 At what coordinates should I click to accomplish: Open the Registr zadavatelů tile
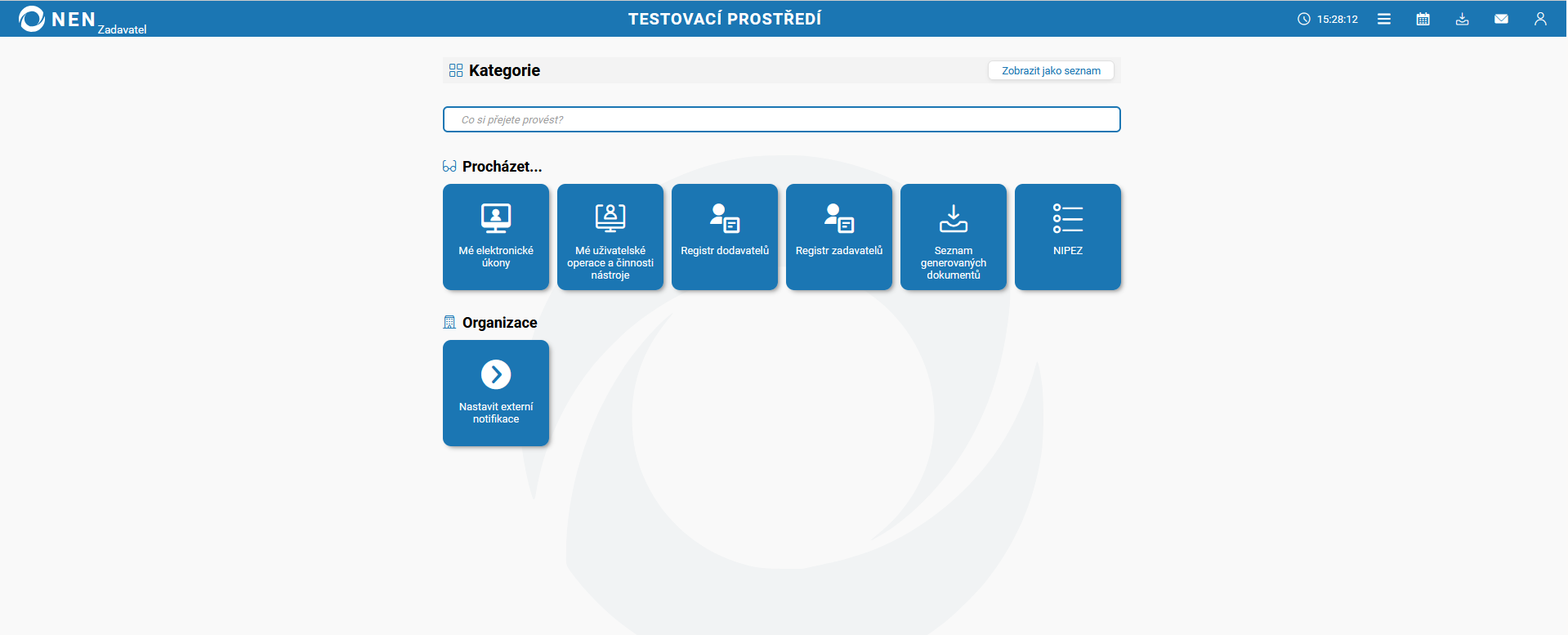pyautogui.click(x=839, y=237)
